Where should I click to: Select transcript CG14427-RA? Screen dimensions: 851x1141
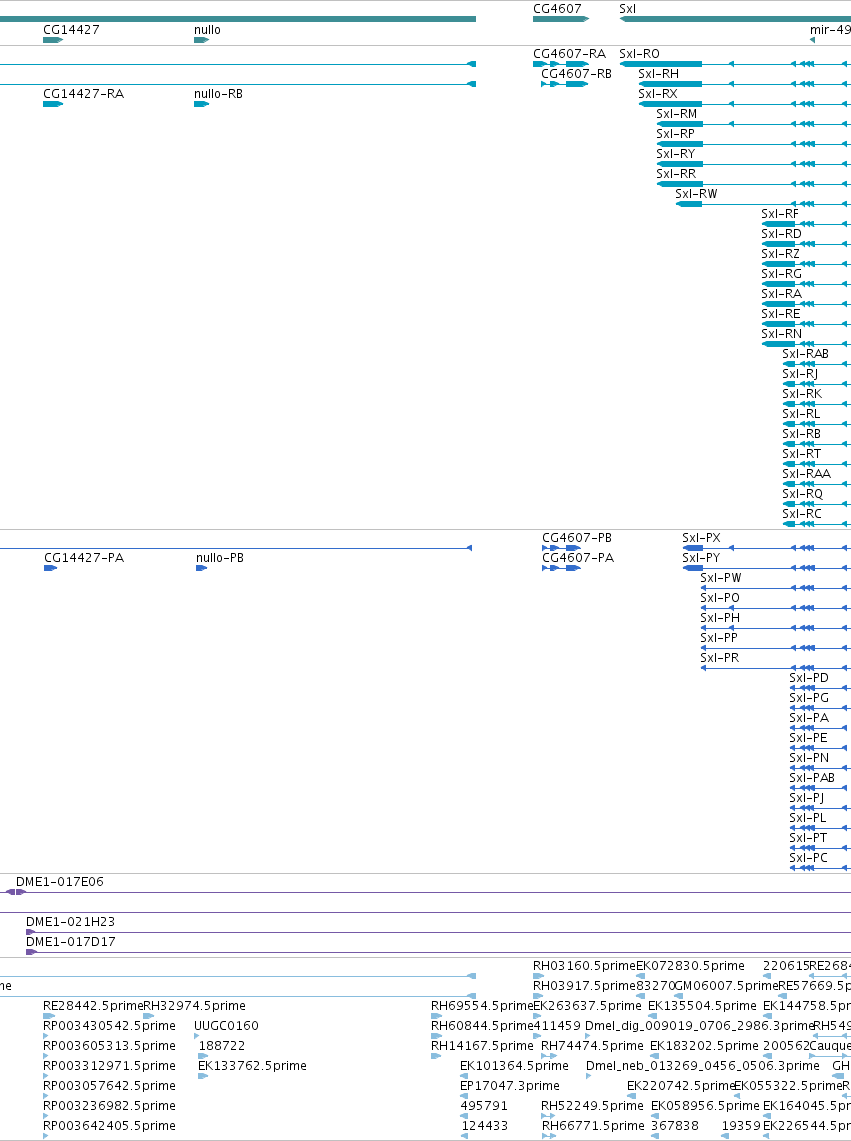click(x=83, y=94)
